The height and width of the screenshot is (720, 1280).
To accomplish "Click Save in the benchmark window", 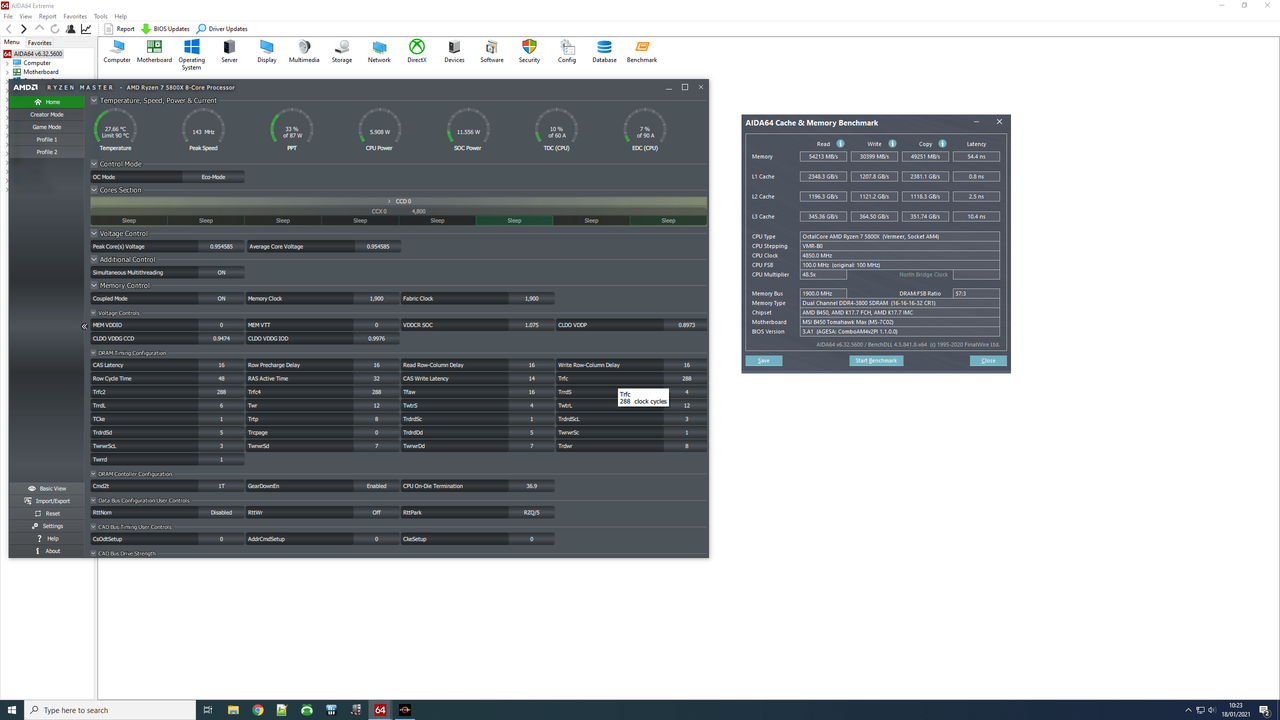I will point(764,360).
